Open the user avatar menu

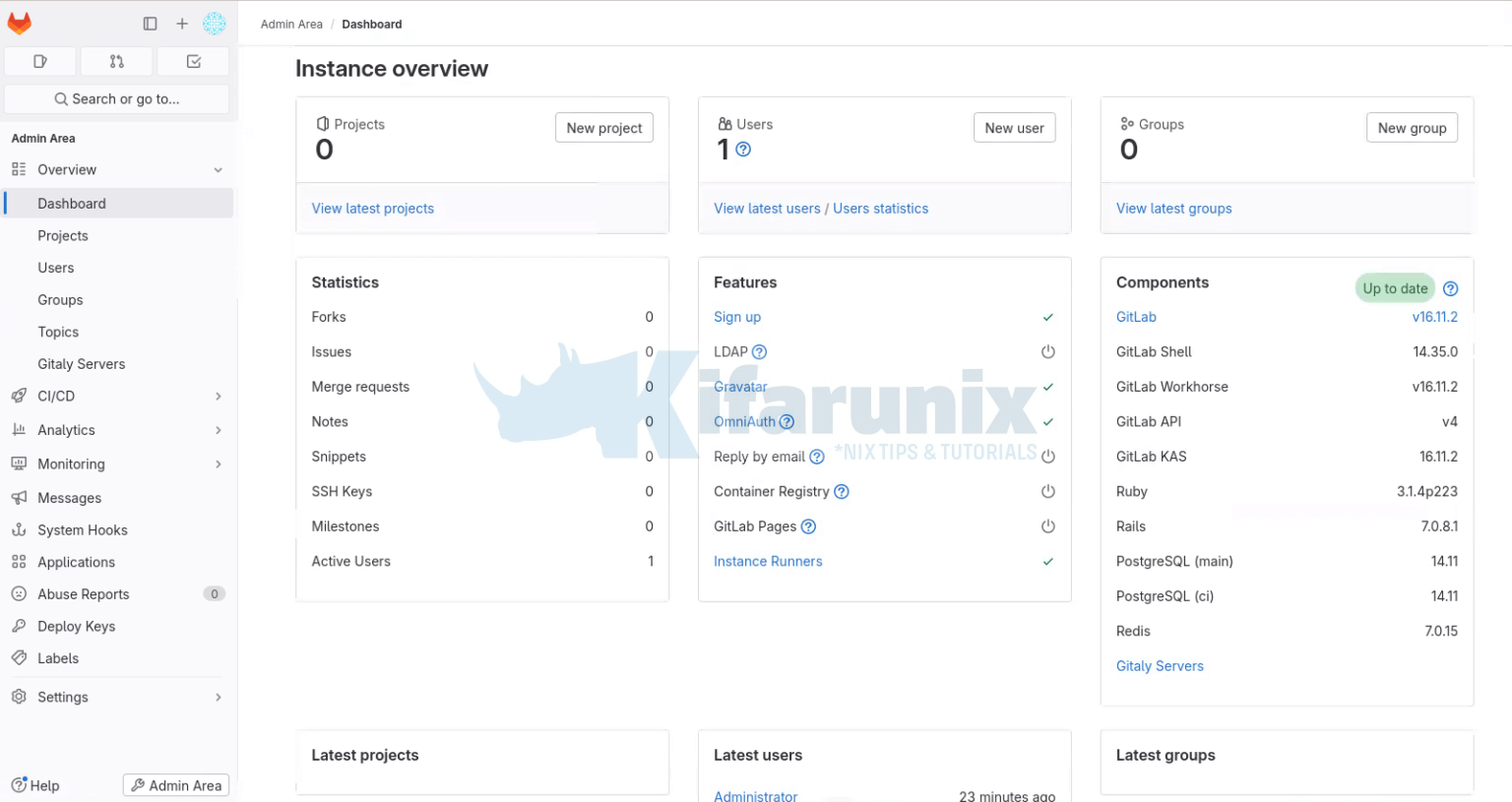[x=214, y=24]
